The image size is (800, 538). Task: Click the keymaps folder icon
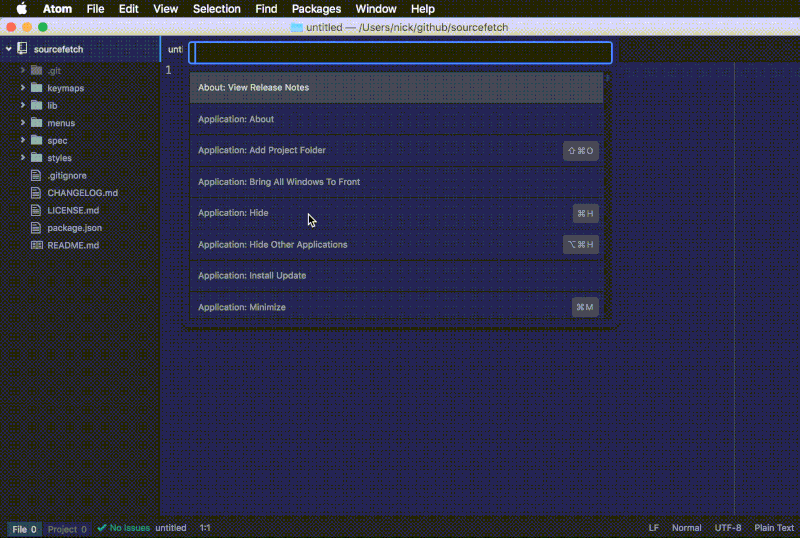37,88
